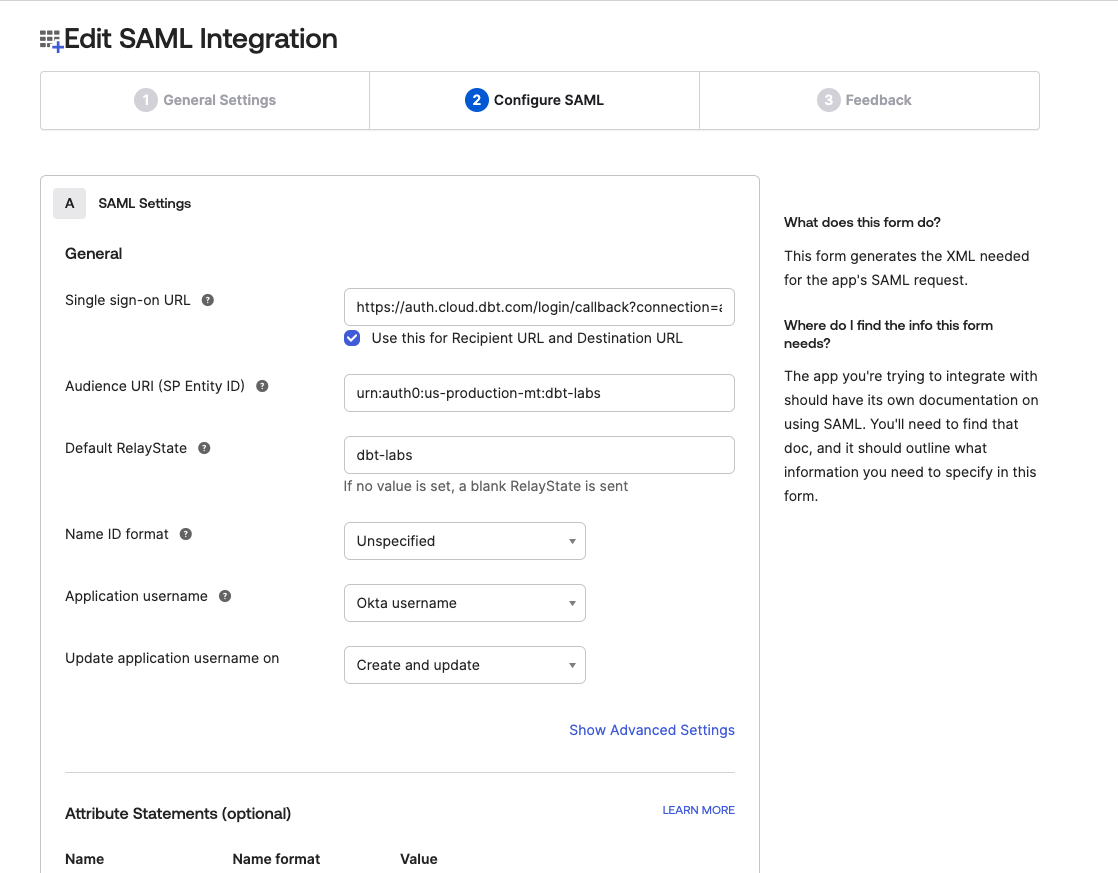The image size is (1118, 873).
Task: Select the Default RelayState input field
Action: point(539,454)
